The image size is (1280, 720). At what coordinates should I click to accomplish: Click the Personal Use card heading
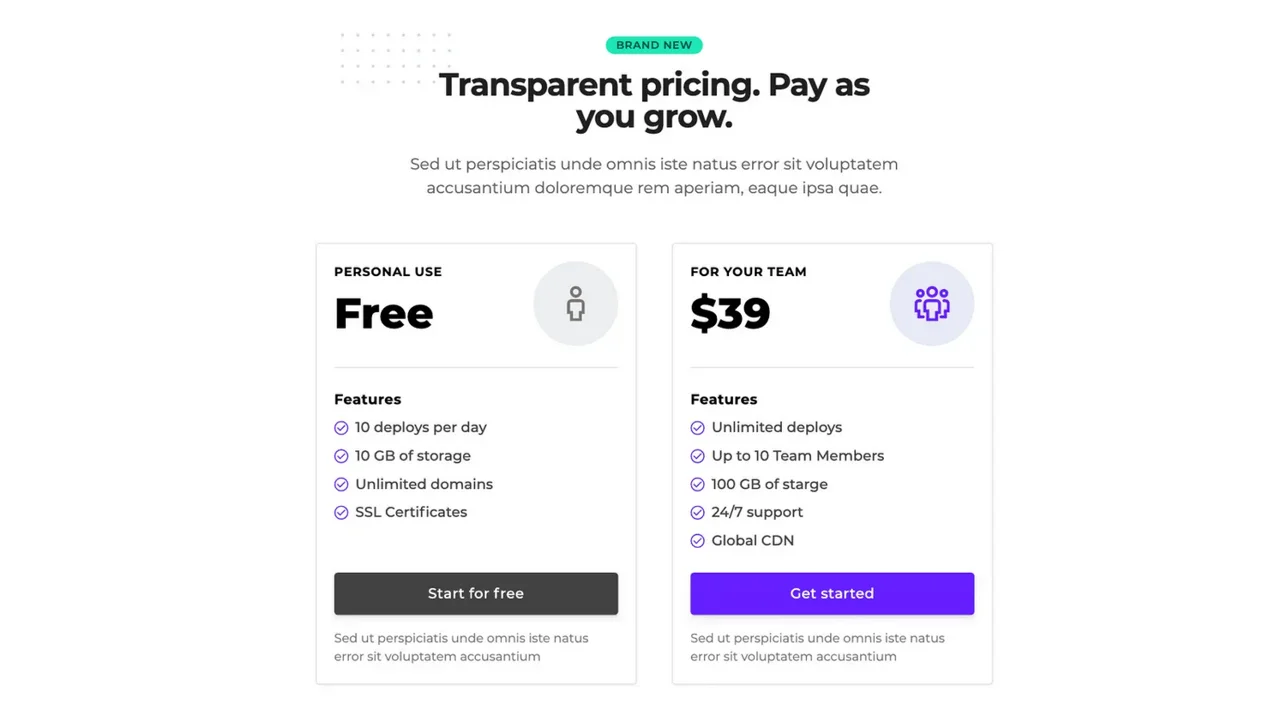click(388, 271)
